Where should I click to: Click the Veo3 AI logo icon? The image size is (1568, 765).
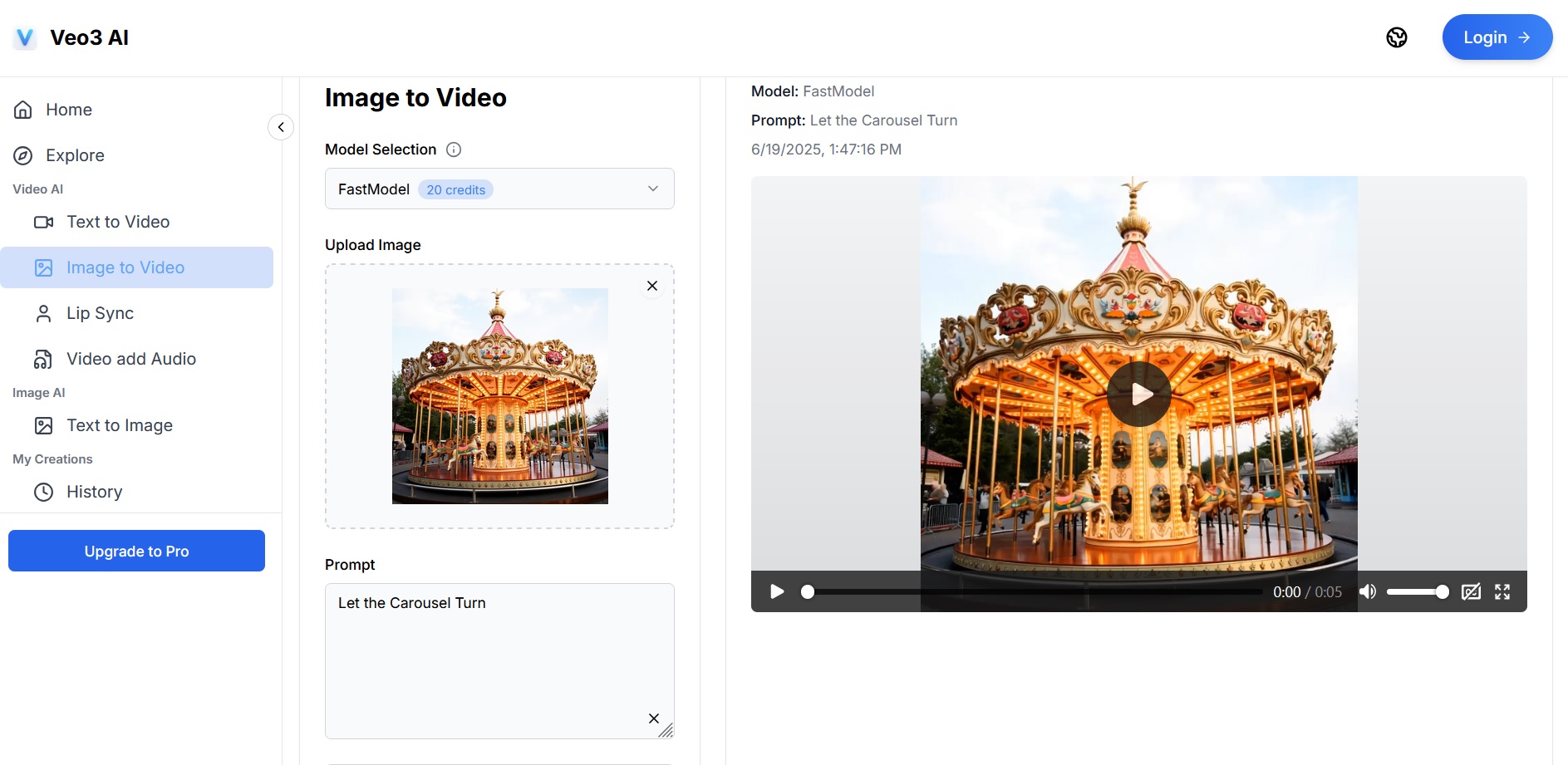tap(25, 37)
